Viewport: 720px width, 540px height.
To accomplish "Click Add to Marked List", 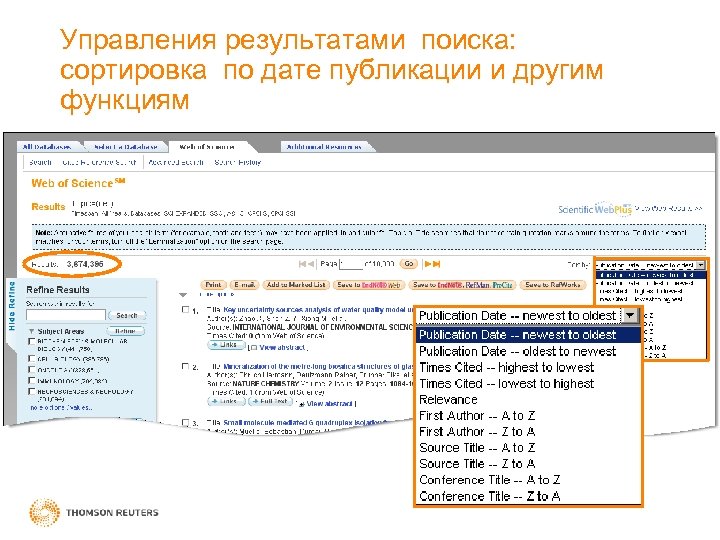I will [296, 285].
